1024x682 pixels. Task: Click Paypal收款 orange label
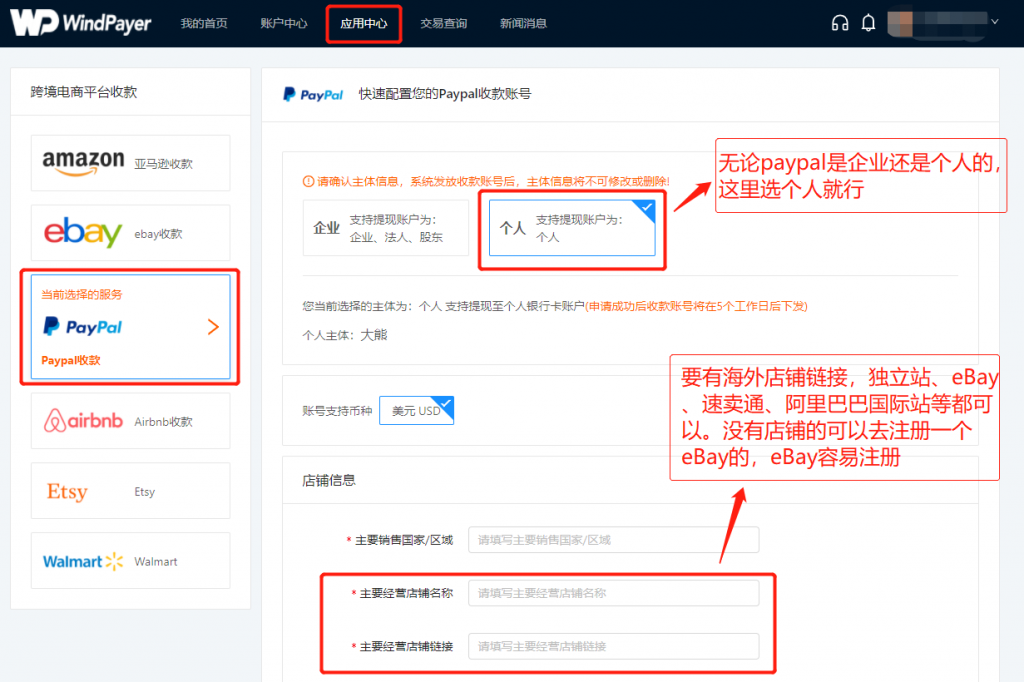tap(71, 360)
